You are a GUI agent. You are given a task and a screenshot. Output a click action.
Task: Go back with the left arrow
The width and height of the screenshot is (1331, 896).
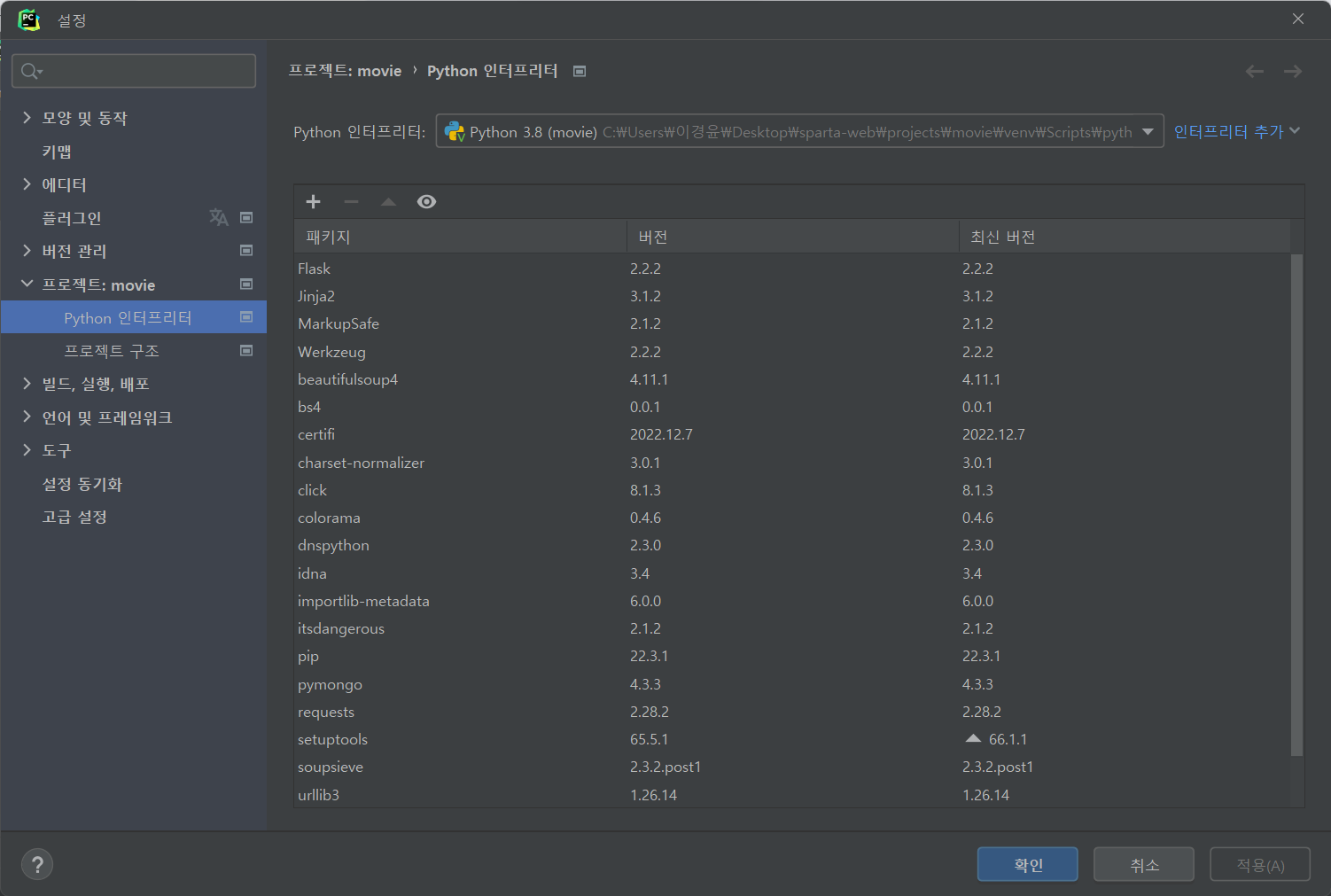1255,71
